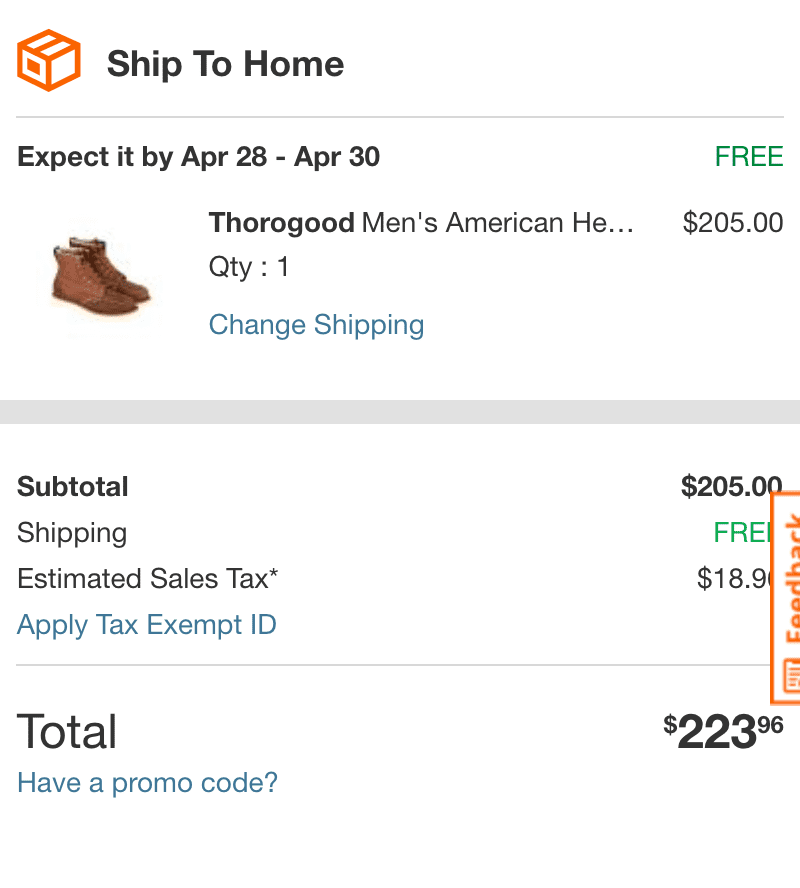
Task: Click the subtotal amount $205.00
Action: [731, 486]
